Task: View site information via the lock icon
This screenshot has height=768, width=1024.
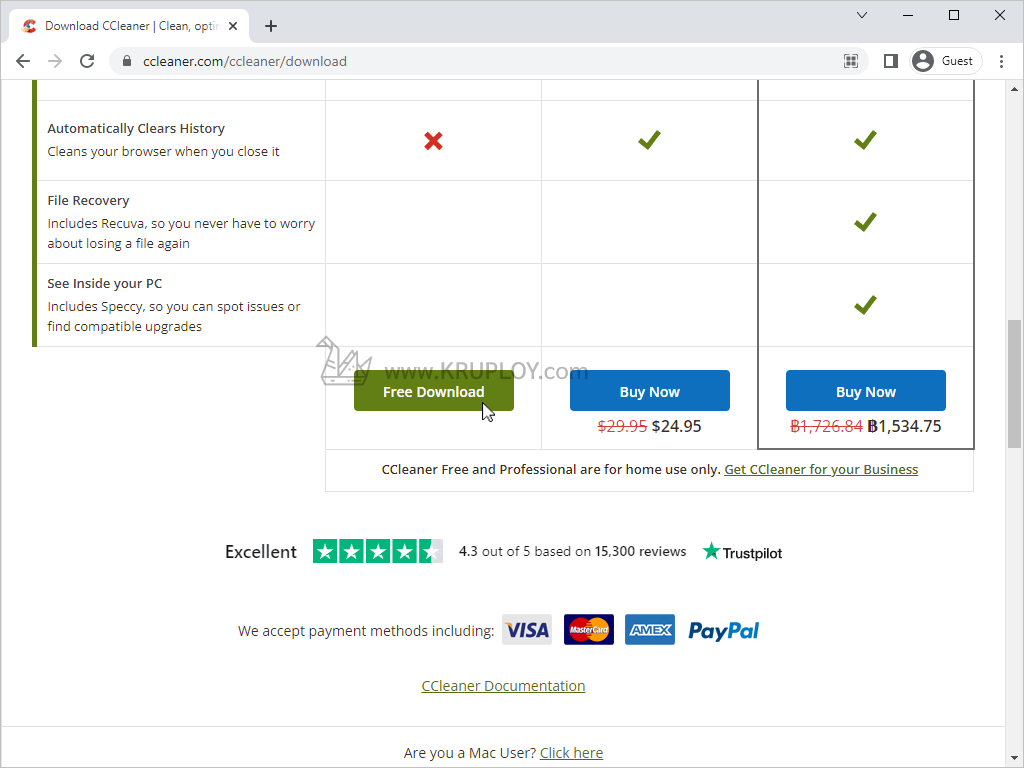Action: (x=127, y=61)
